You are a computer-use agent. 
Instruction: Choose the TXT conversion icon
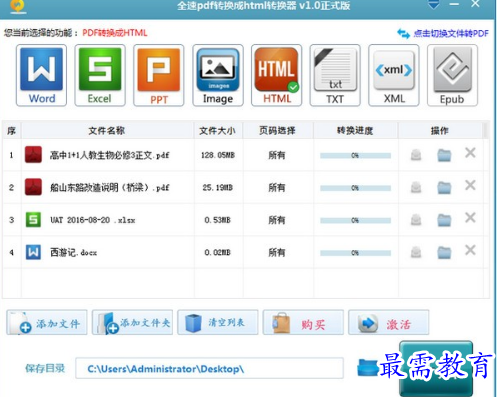[335, 75]
